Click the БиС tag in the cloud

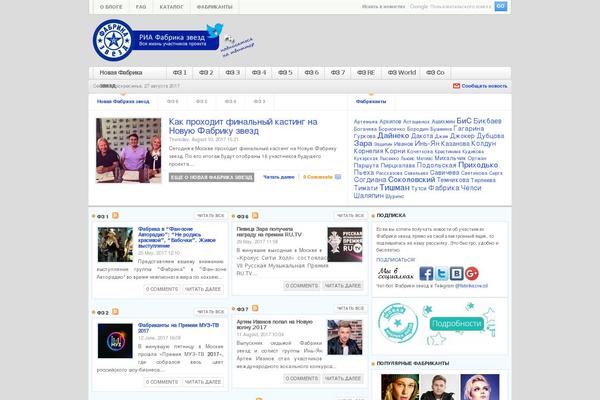coord(464,121)
